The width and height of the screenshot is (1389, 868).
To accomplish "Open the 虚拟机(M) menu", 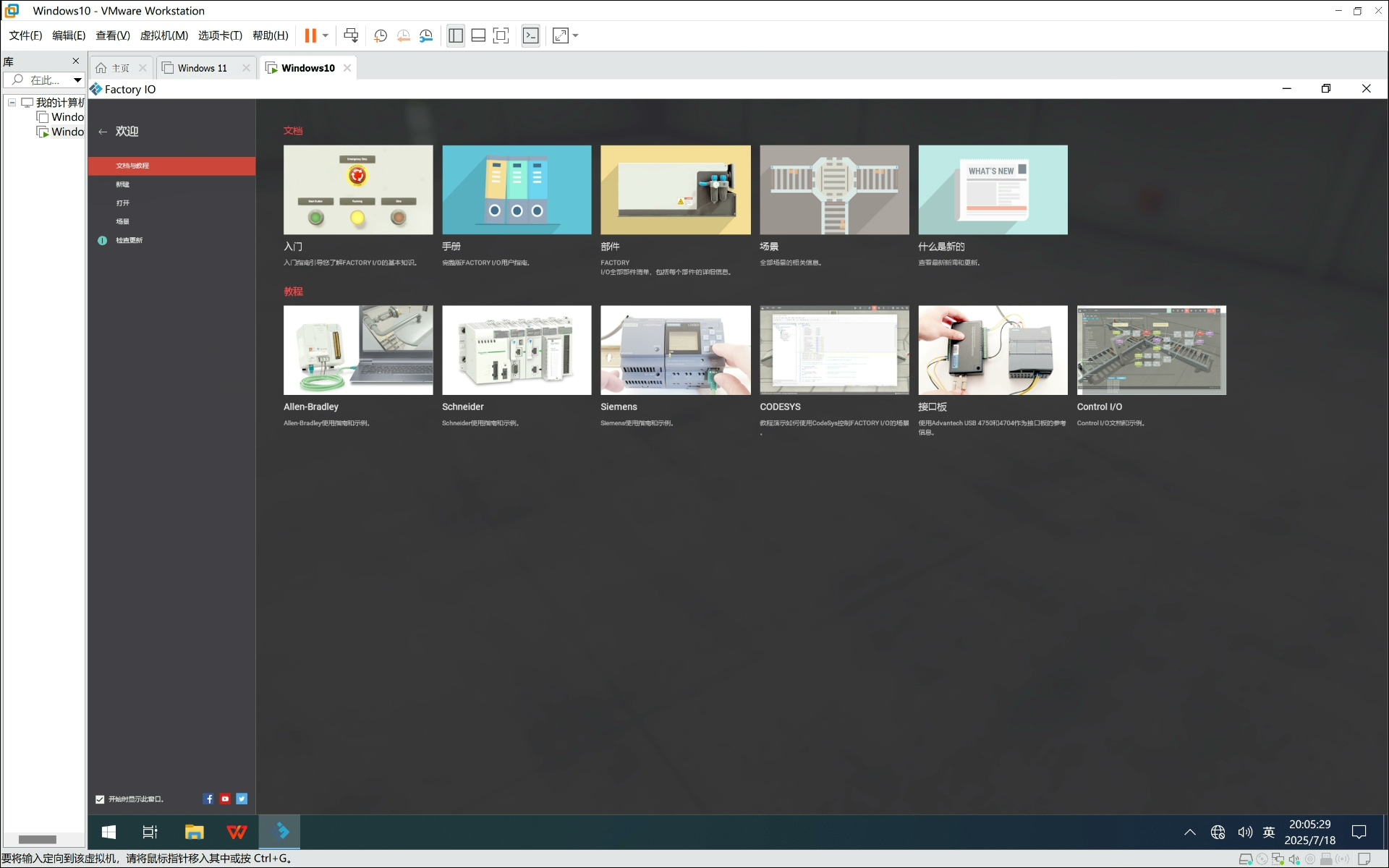I will click(x=164, y=35).
